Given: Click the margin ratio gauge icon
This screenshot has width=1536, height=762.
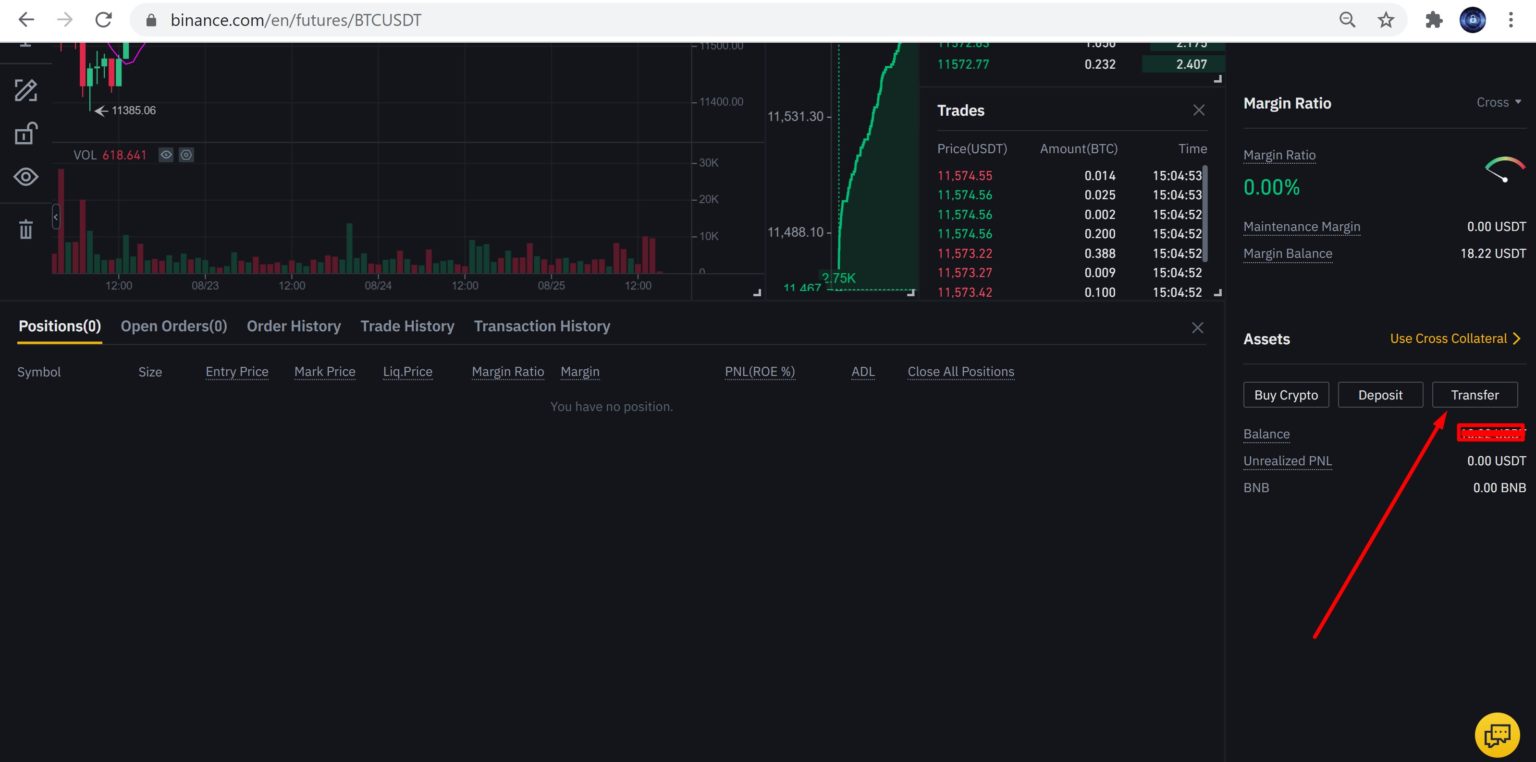Looking at the screenshot, I should coord(1506,169).
